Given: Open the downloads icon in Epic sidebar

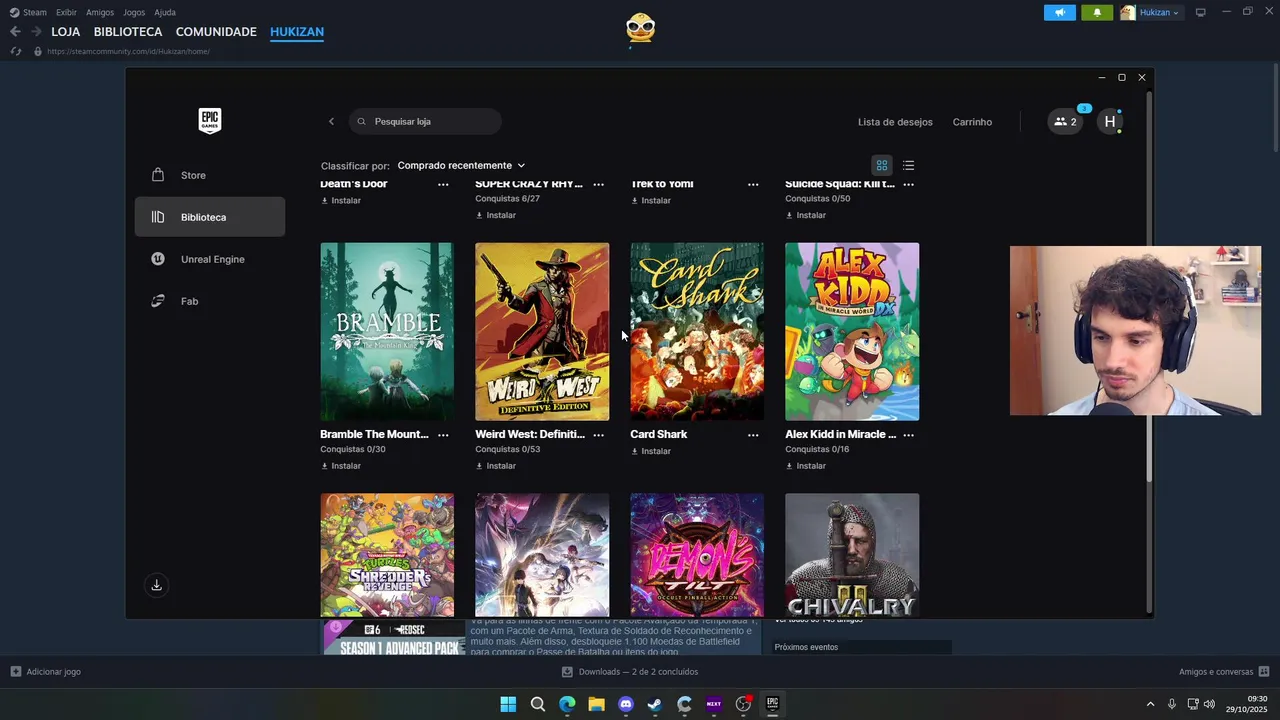Looking at the screenshot, I should [156, 585].
